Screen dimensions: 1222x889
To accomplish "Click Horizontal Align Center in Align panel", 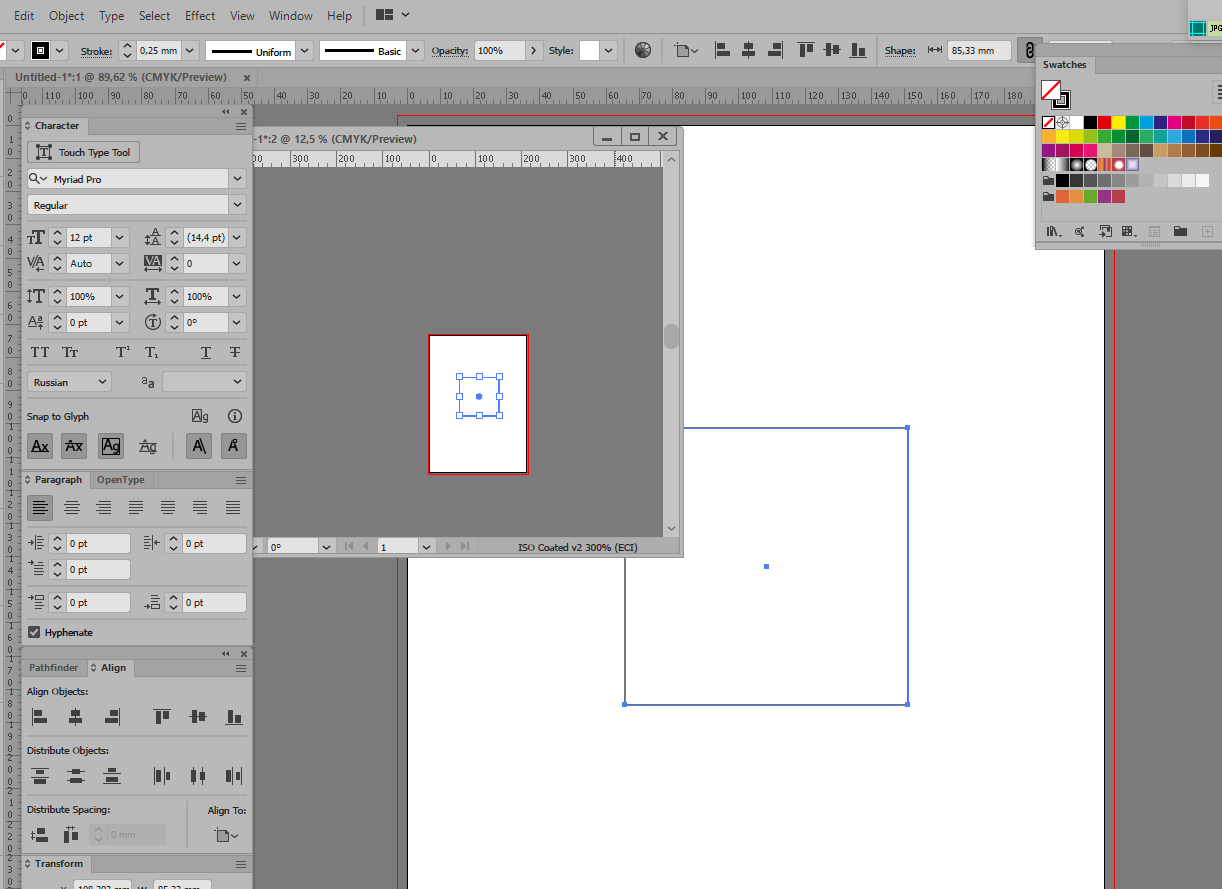I will (x=75, y=717).
